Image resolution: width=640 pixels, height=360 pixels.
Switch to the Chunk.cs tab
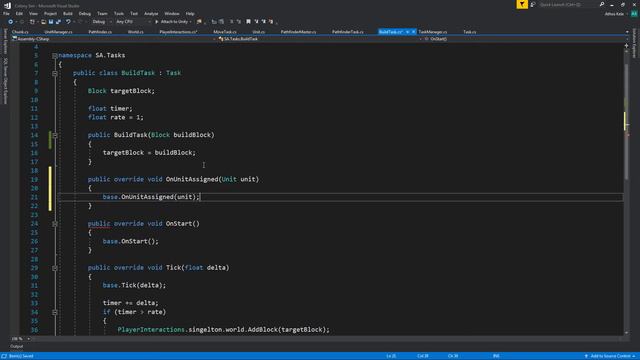point(20,32)
